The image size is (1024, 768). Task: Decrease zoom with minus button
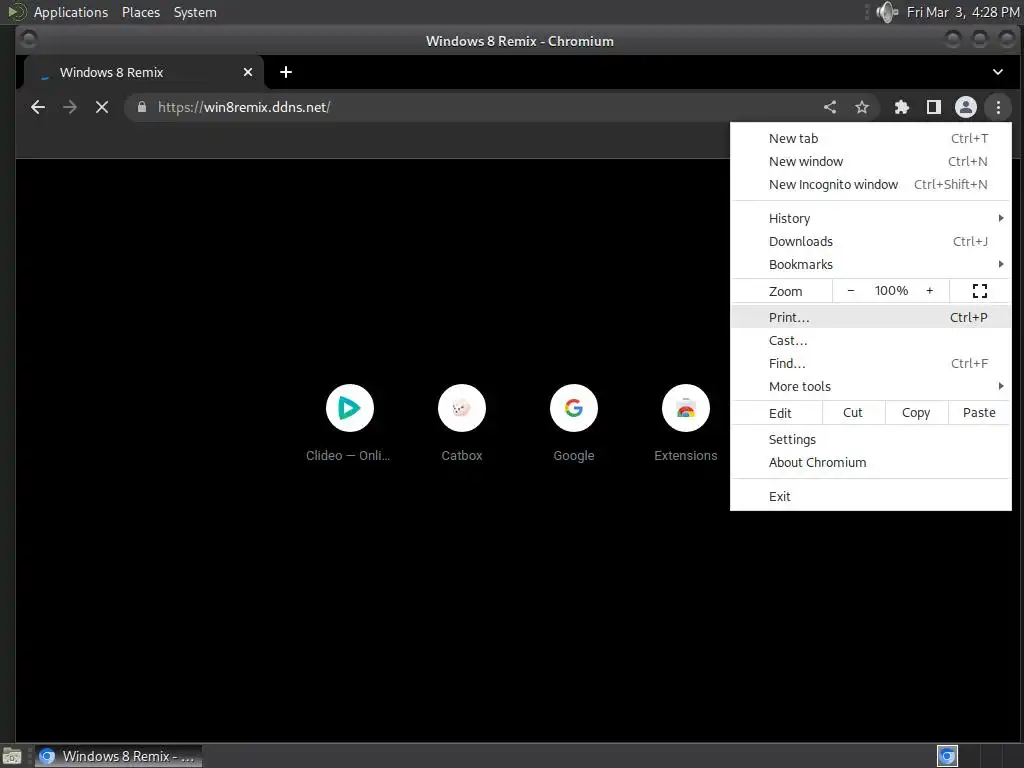click(x=850, y=291)
